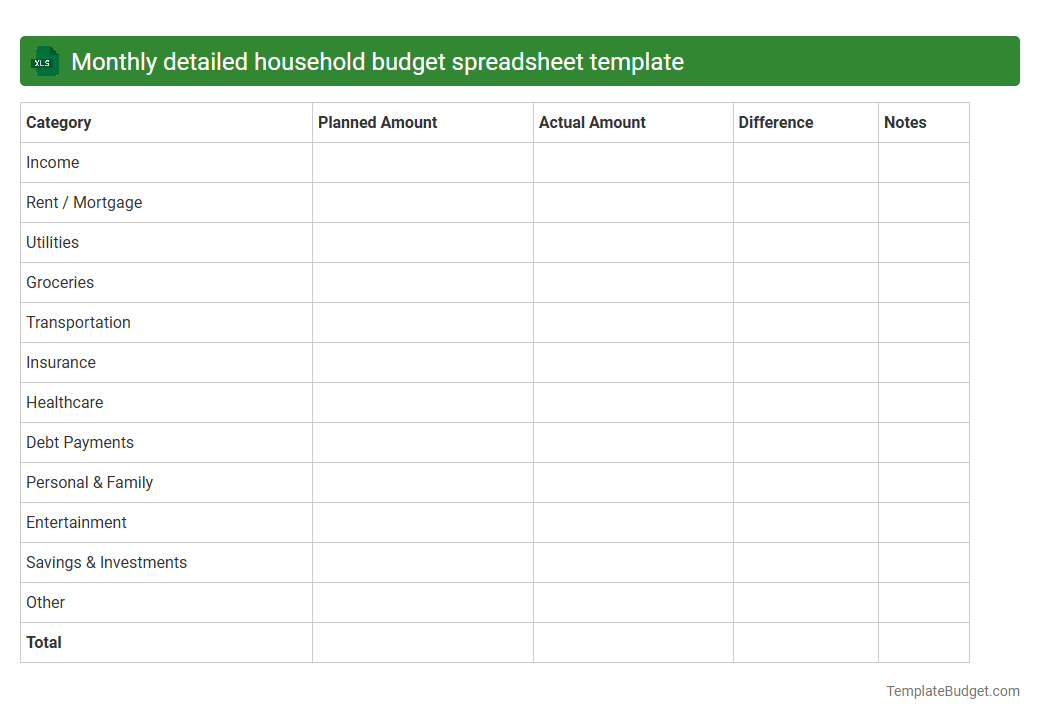Select the Groceries row
1040x720 pixels.
click(60, 282)
